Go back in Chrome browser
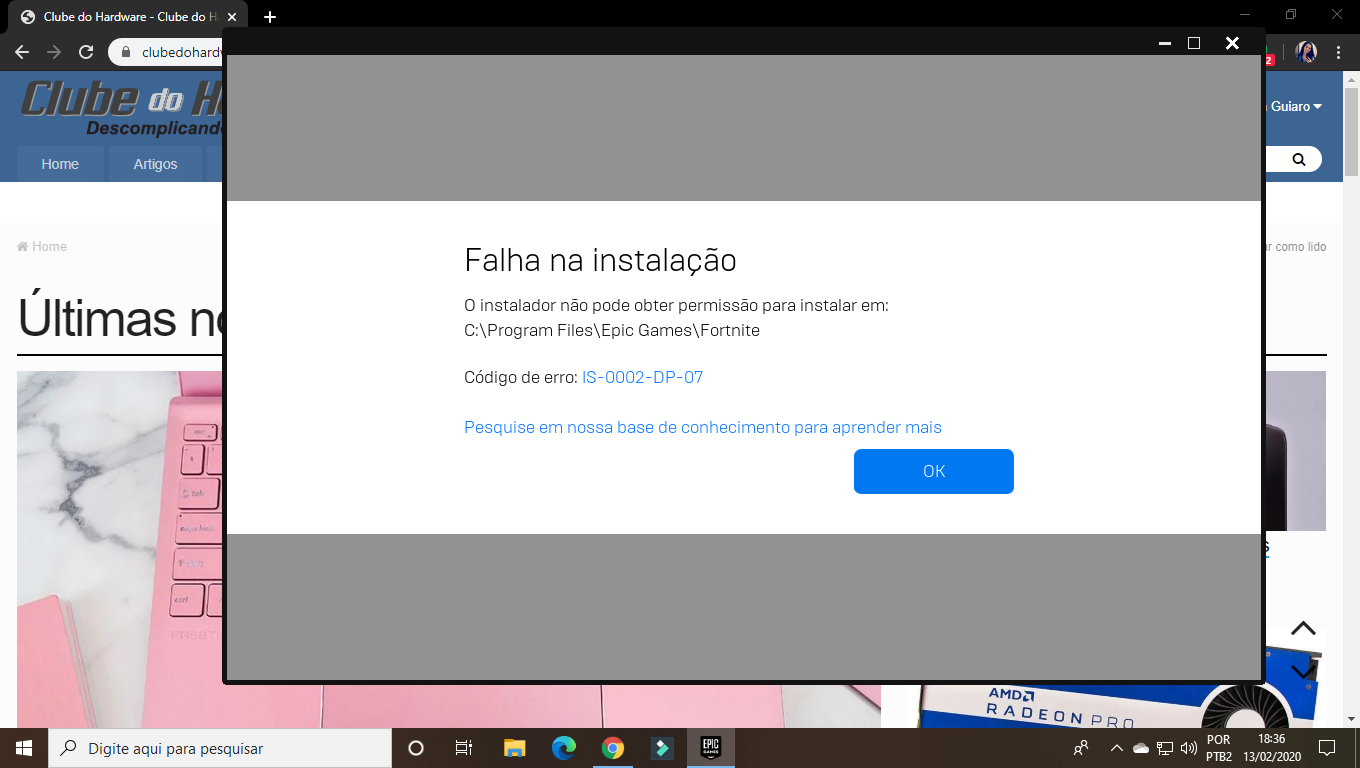Screen dimensions: 1360x768 22,52
